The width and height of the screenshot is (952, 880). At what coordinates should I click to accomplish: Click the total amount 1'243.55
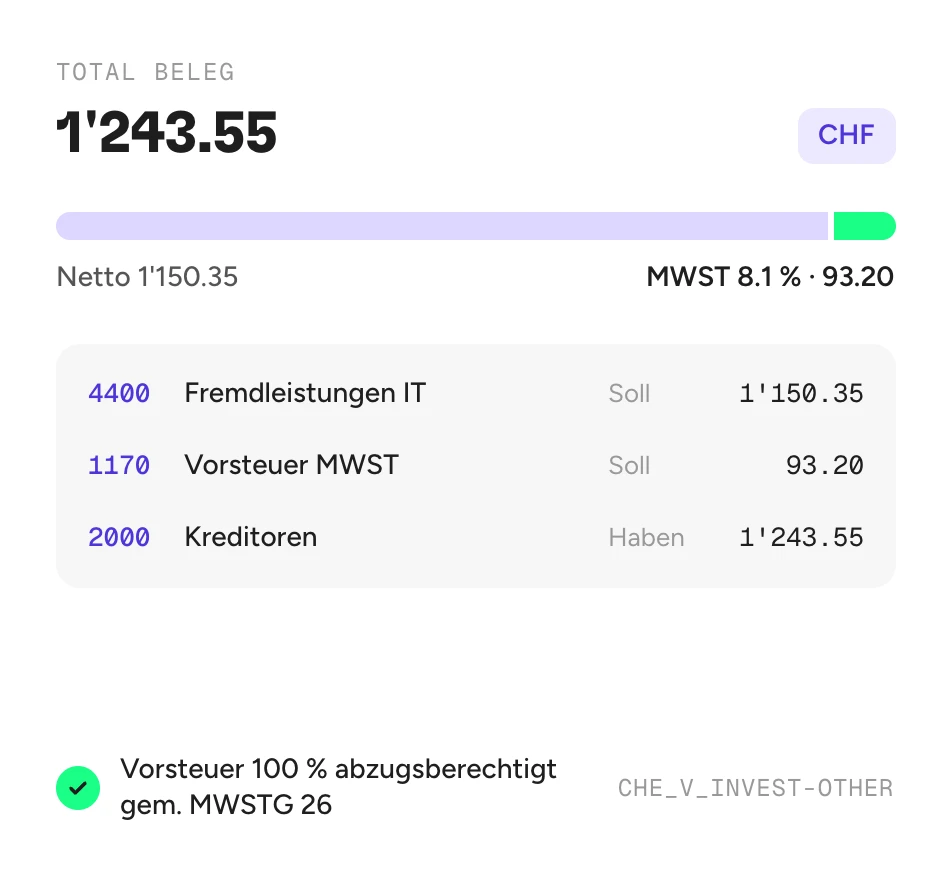(166, 132)
